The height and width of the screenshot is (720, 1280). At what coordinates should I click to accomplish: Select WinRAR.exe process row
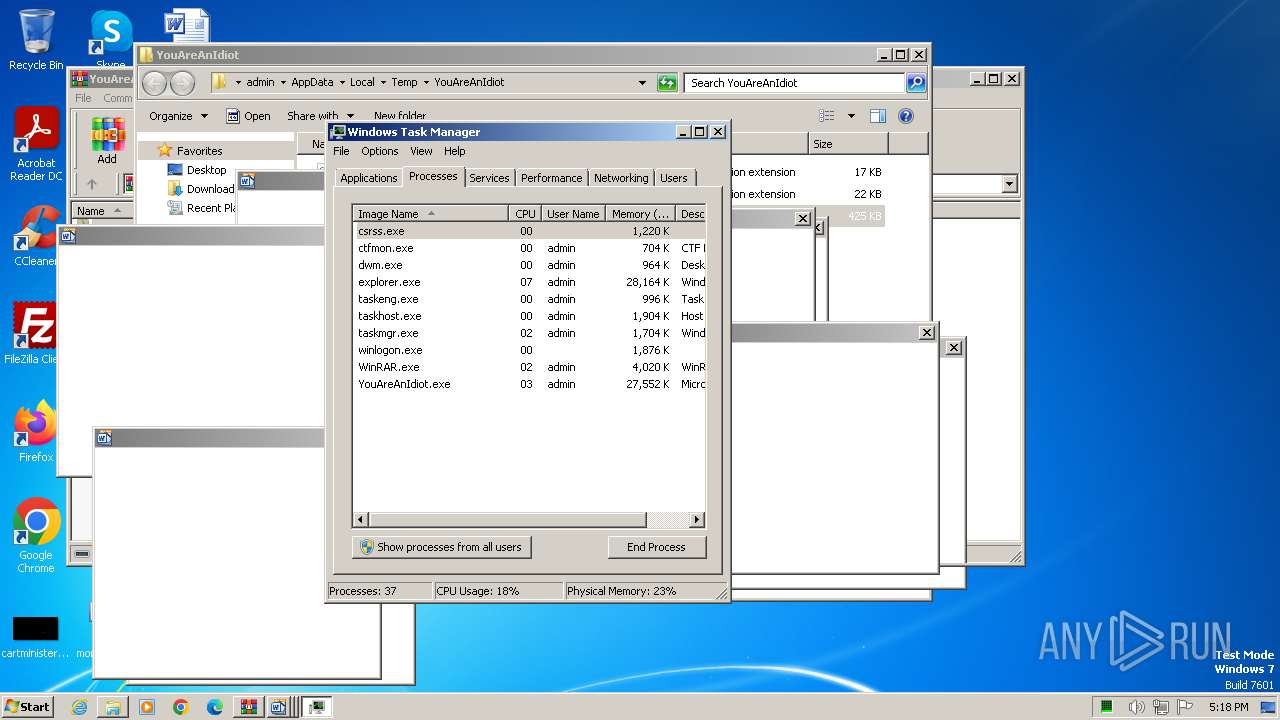pos(530,367)
